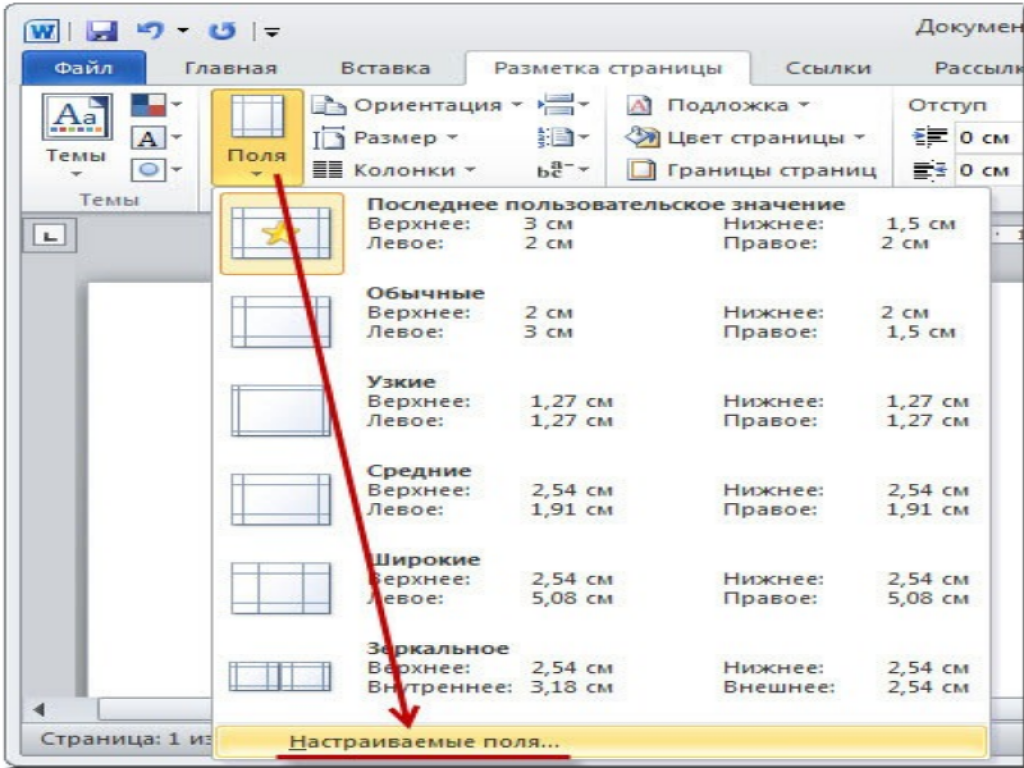Screen dimensions: 1024x768
Task: Select the Средние margins preset
Action: click(x=601, y=500)
